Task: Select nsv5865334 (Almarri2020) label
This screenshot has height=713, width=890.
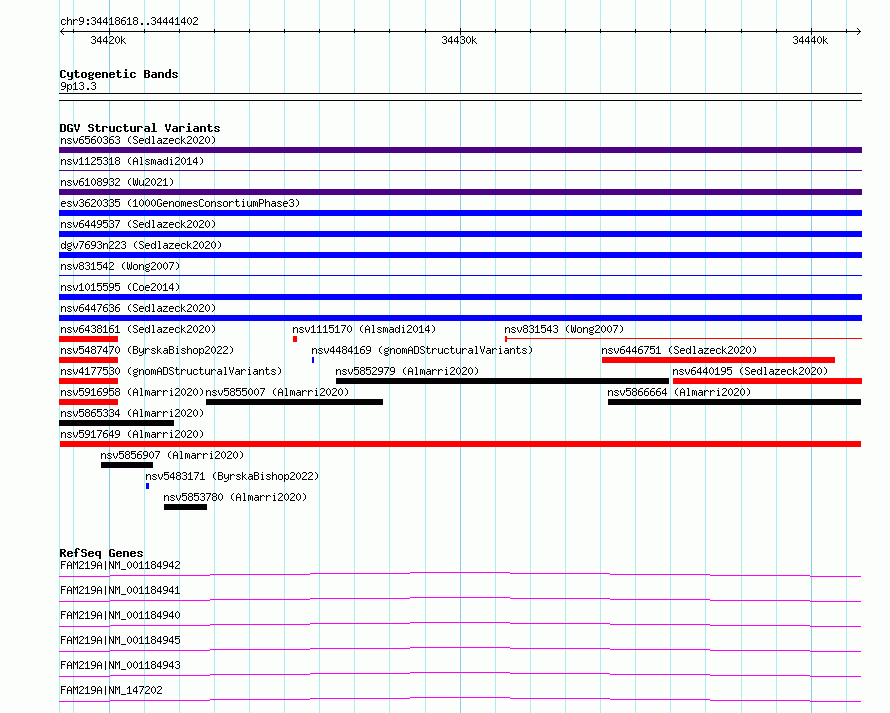Action: point(132,413)
